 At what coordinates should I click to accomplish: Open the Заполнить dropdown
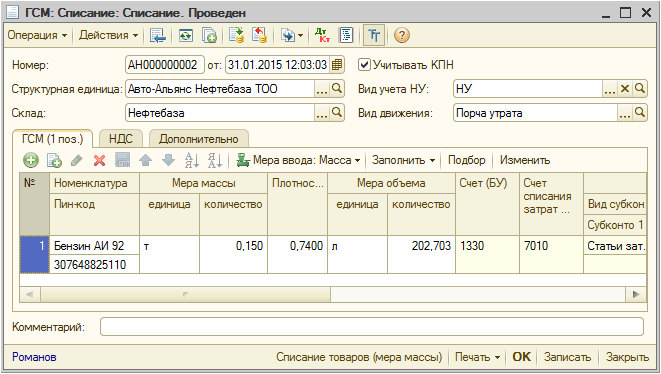[x=403, y=160]
